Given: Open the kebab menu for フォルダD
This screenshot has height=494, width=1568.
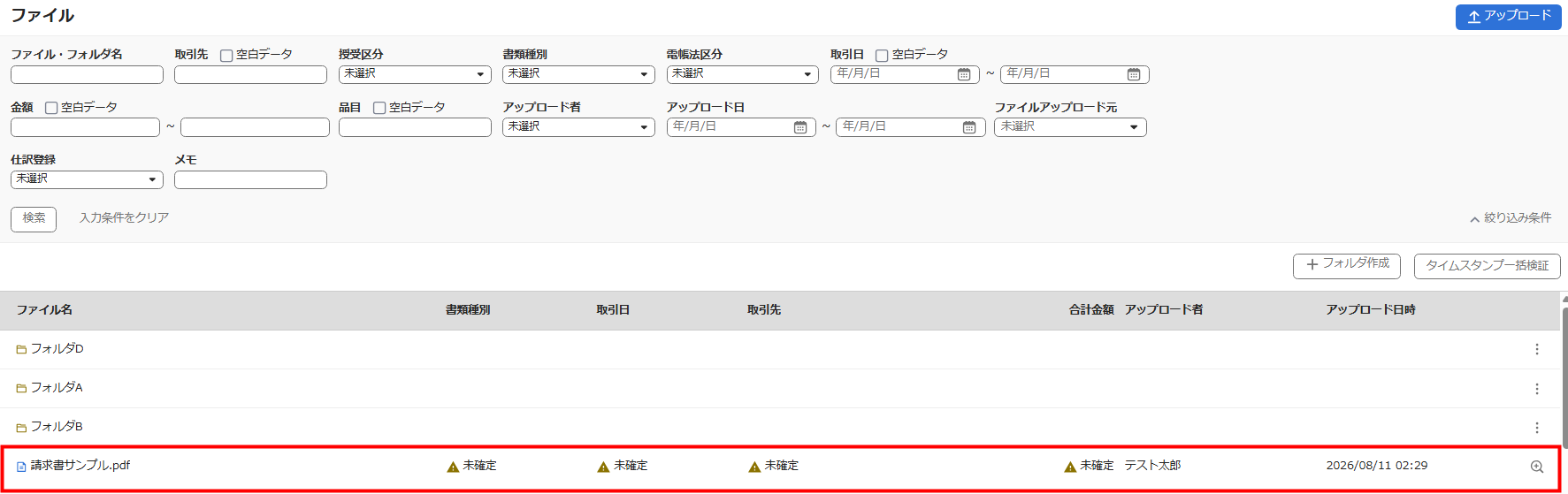Looking at the screenshot, I should pyautogui.click(x=1537, y=349).
